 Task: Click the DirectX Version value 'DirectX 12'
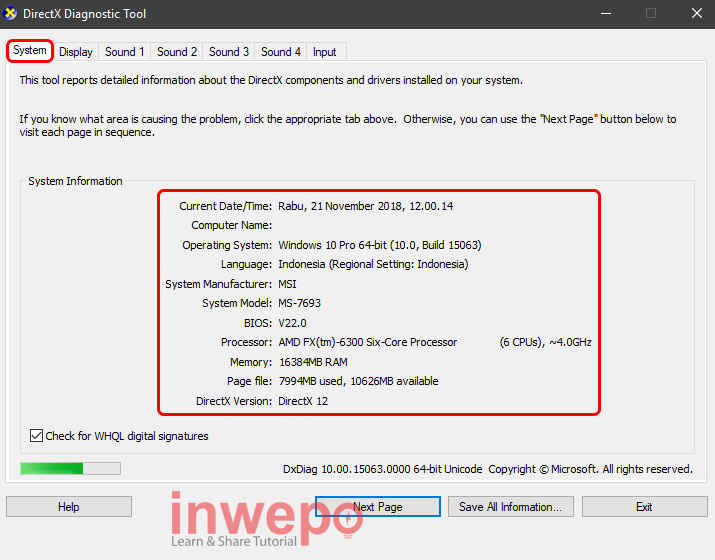pyautogui.click(x=303, y=401)
